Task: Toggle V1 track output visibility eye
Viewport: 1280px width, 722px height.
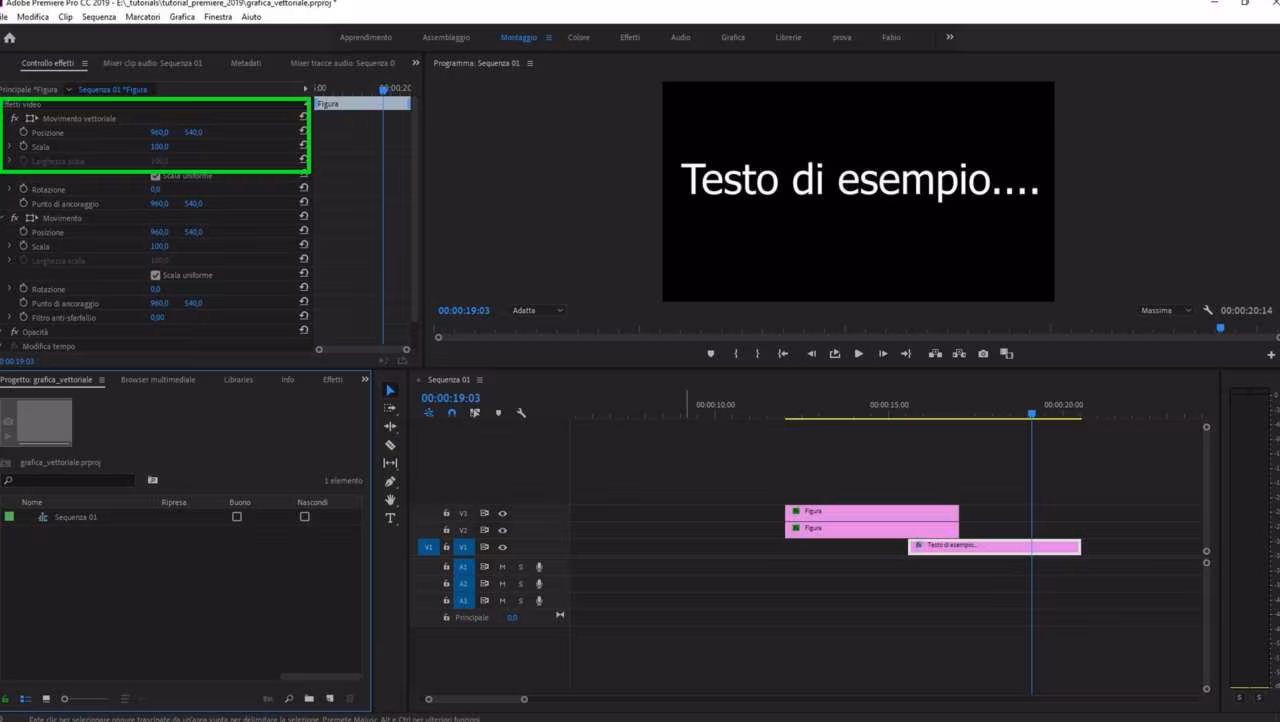Action: click(503, 547)
